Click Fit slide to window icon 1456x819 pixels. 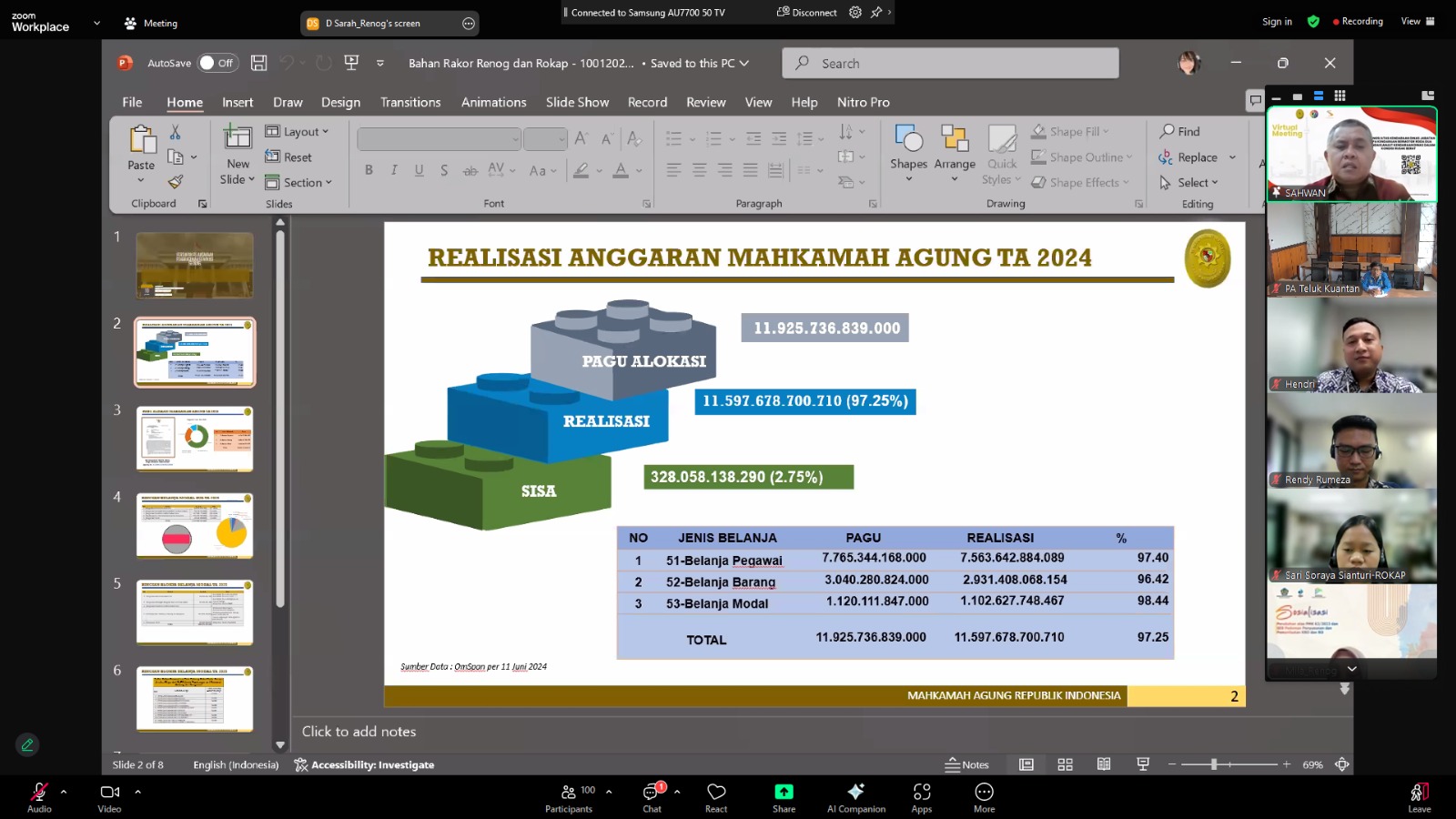point(1342,764)
